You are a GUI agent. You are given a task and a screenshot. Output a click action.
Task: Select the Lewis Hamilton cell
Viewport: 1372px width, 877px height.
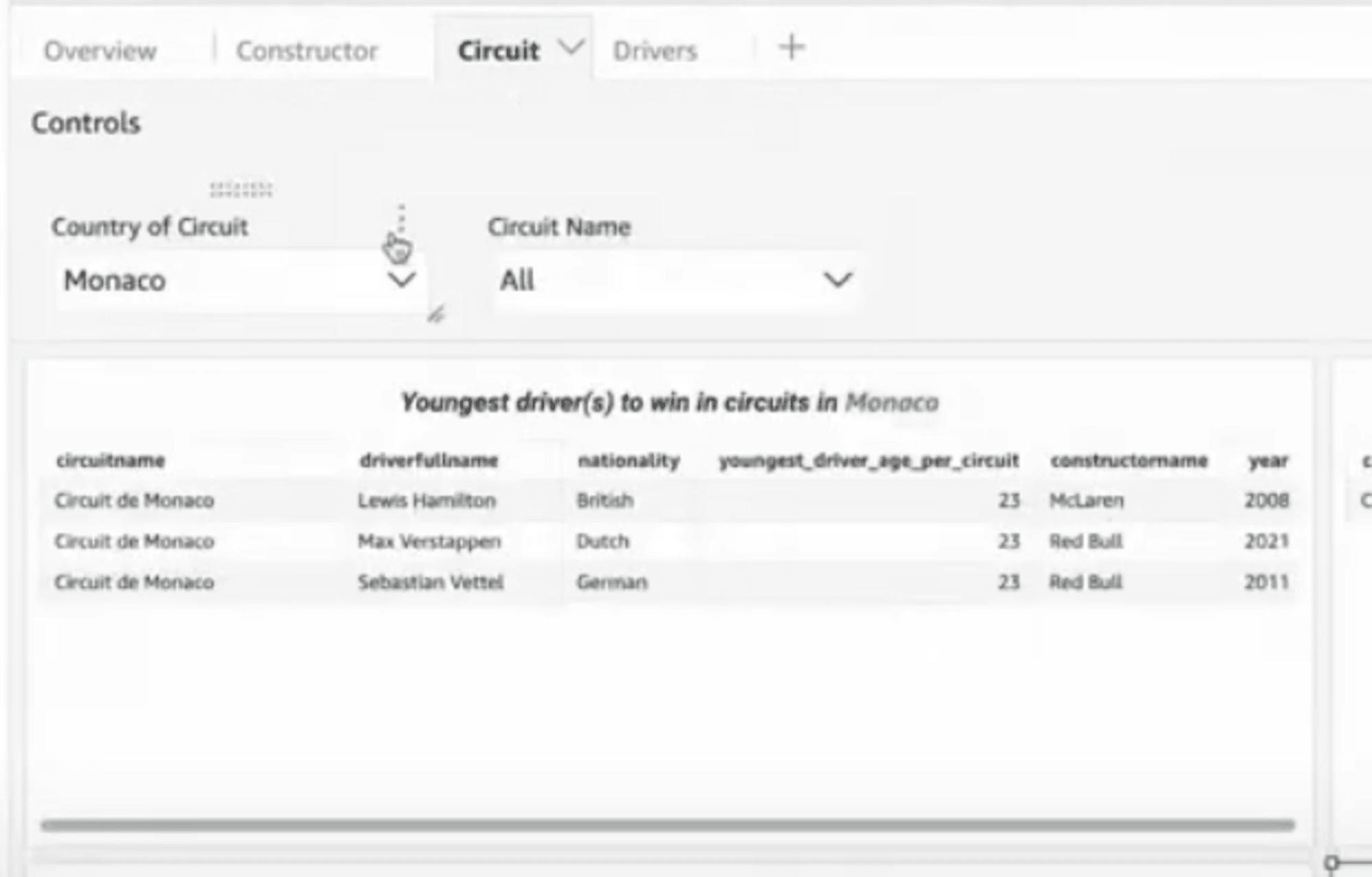(427, 501)
